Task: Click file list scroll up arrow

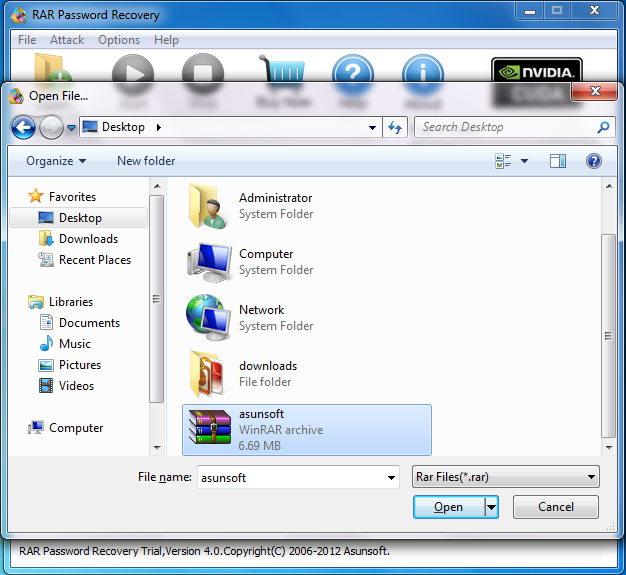Action: [609, 186]
